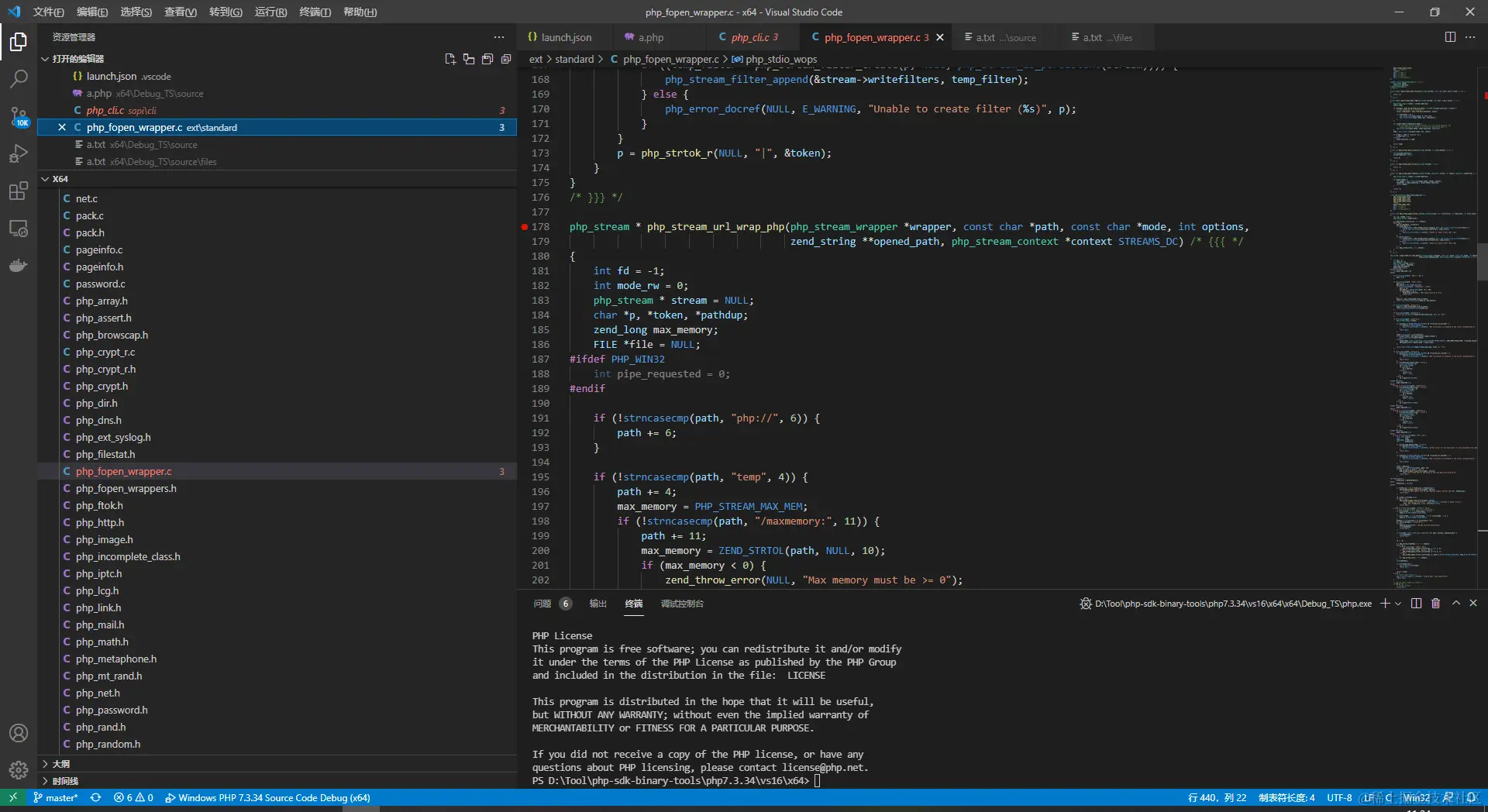This screenshot has width=1488, height=812.
Task: Toggle the breakpoint on line 178
Action: (525, 227)
